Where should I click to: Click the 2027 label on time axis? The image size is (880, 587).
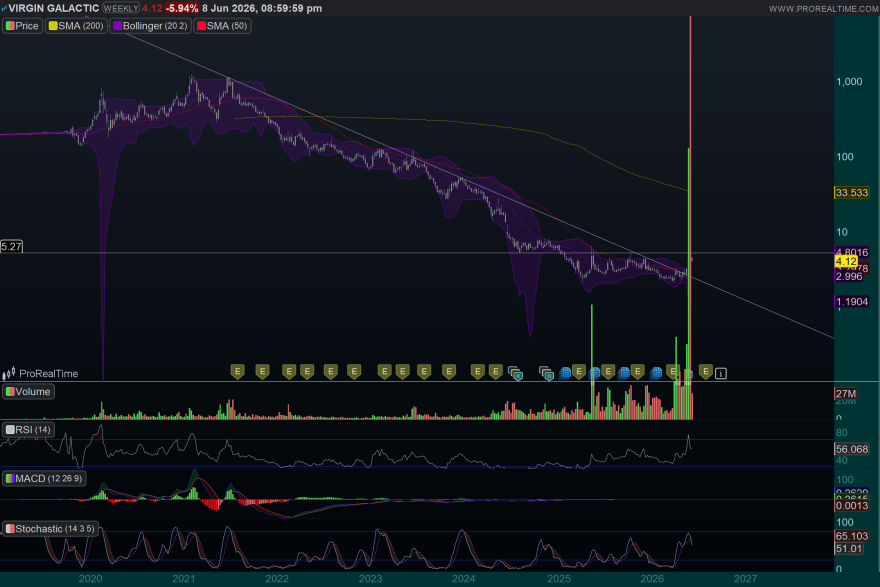[745, 579]
